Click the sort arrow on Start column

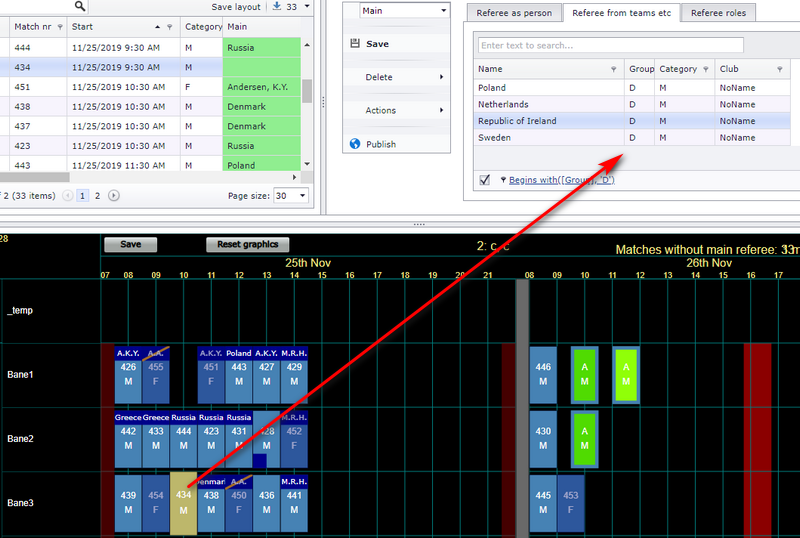point(157,27)
